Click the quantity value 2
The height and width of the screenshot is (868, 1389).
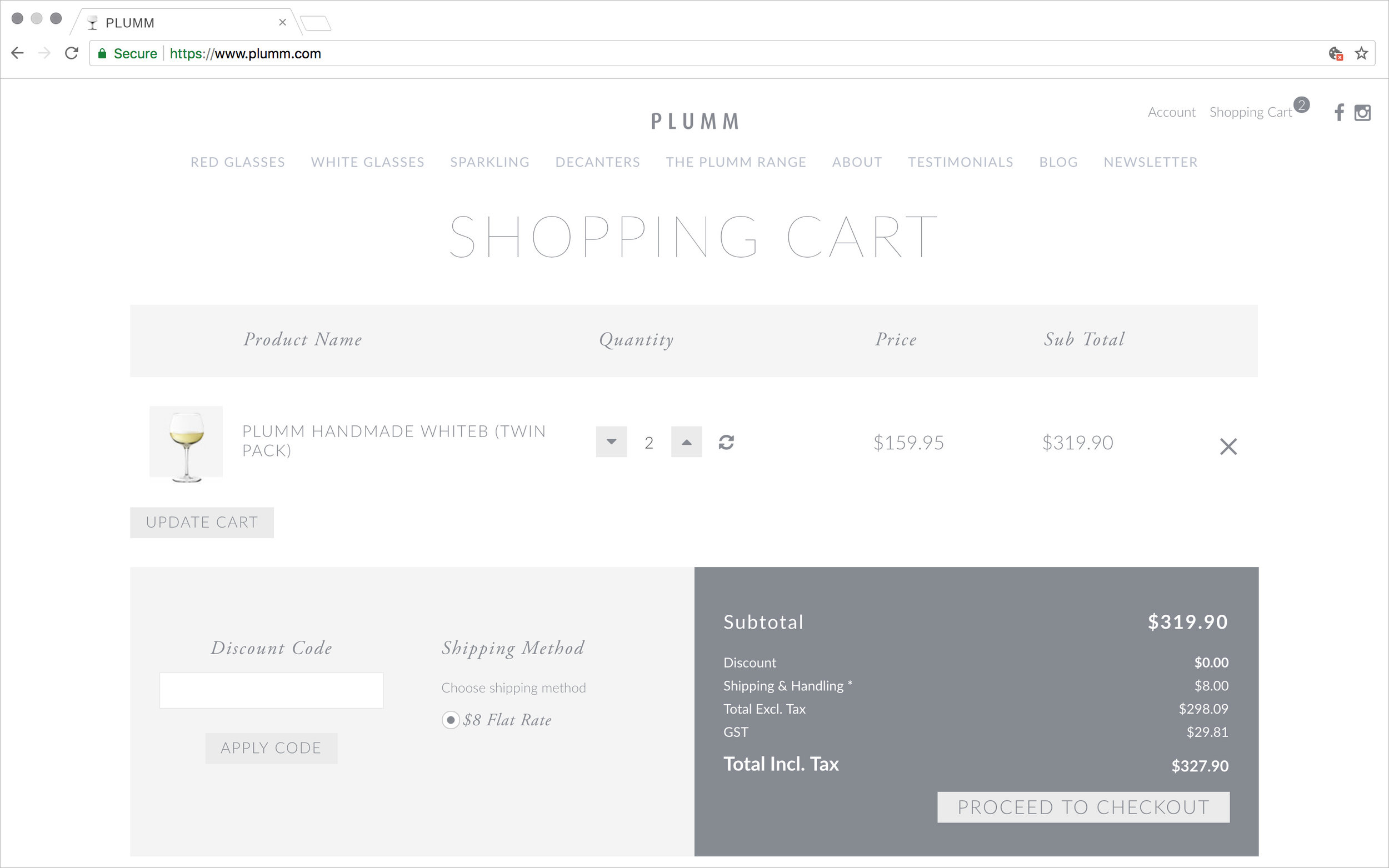(x=649, y=443)
